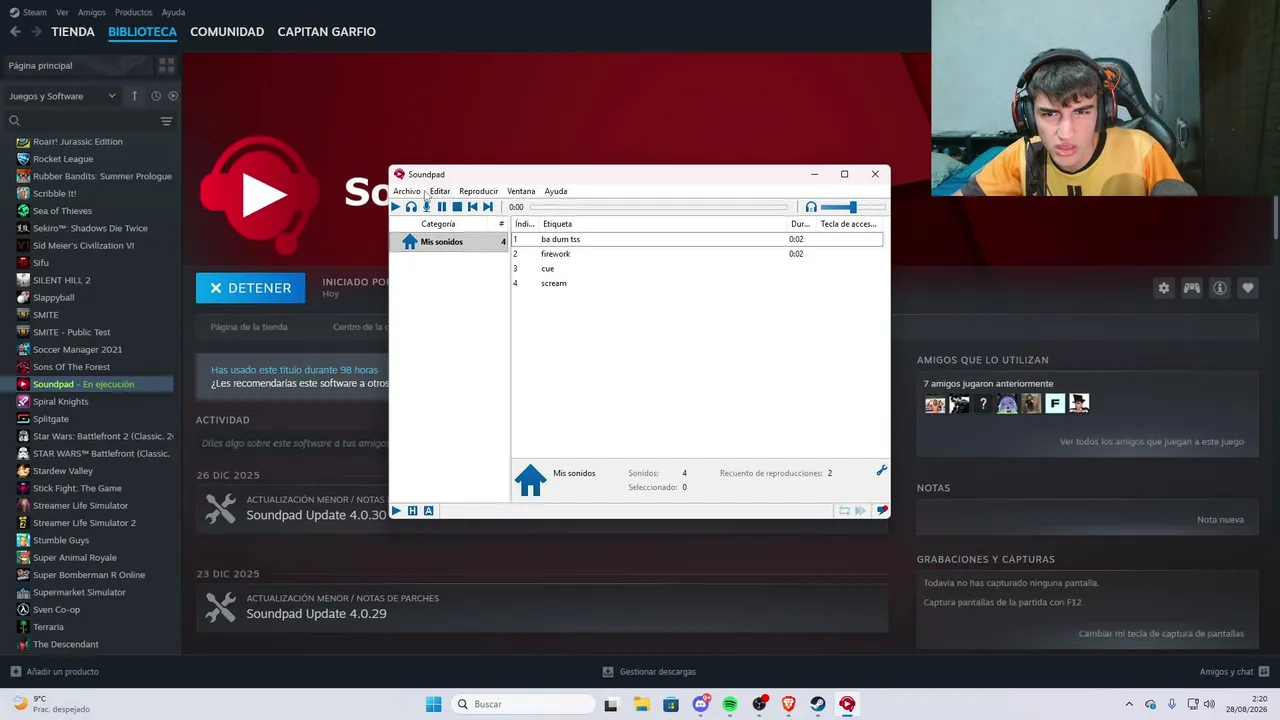
Task: Open 'Amigos y chat' in Steam footer
Action: [1234, 672]
